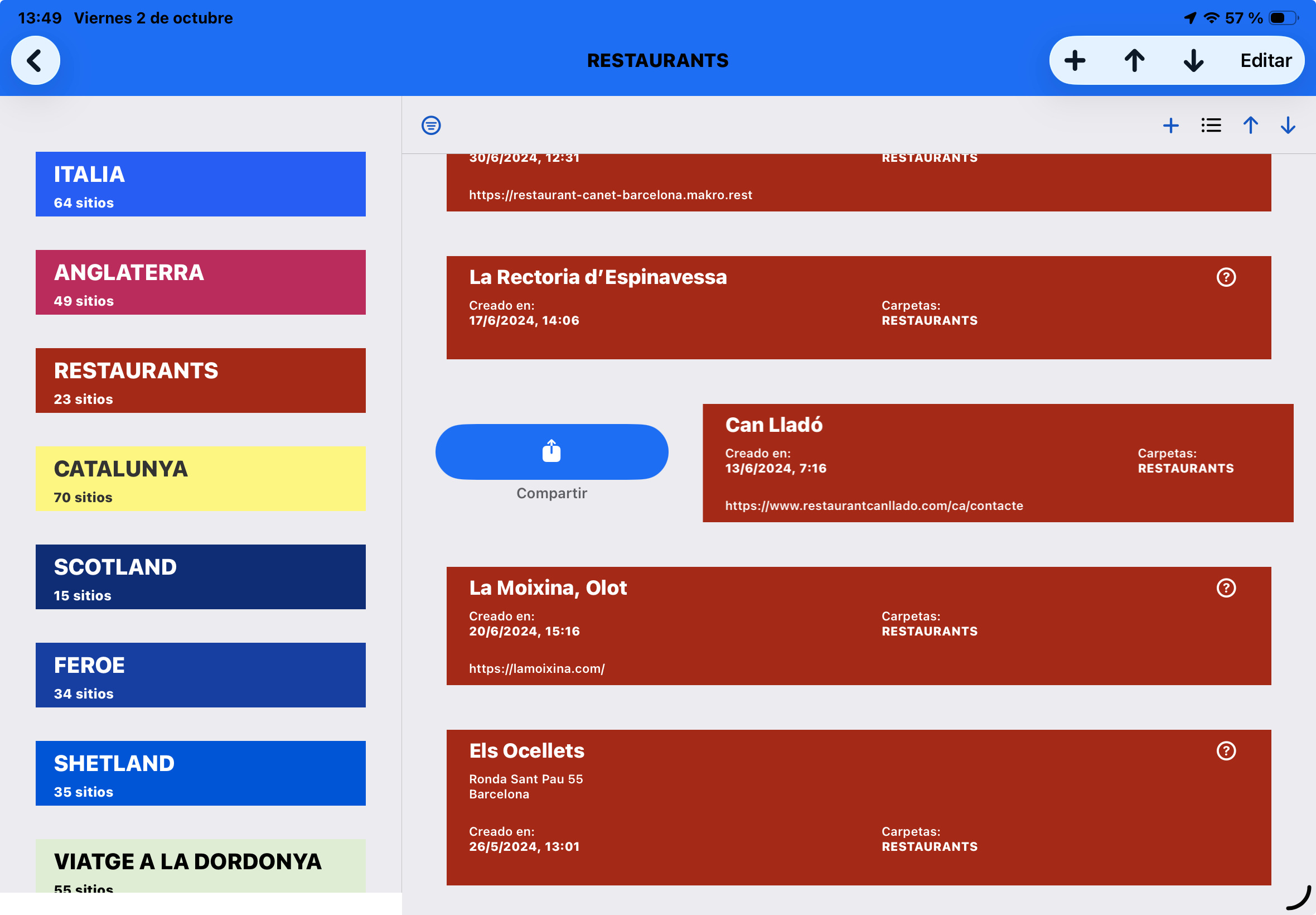Go back with the chevron button

(36, 60)
